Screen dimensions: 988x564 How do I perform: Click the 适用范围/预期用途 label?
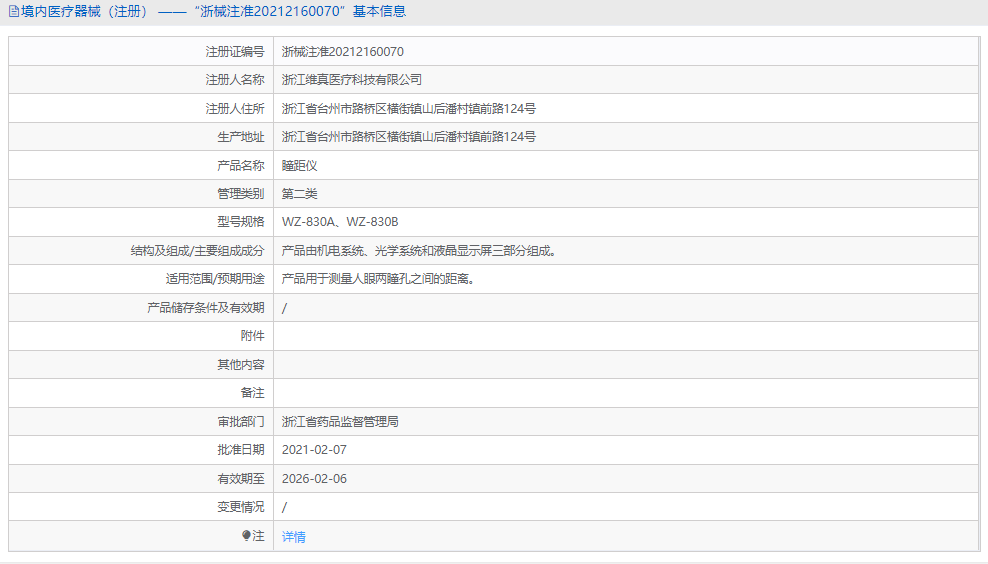215,279
